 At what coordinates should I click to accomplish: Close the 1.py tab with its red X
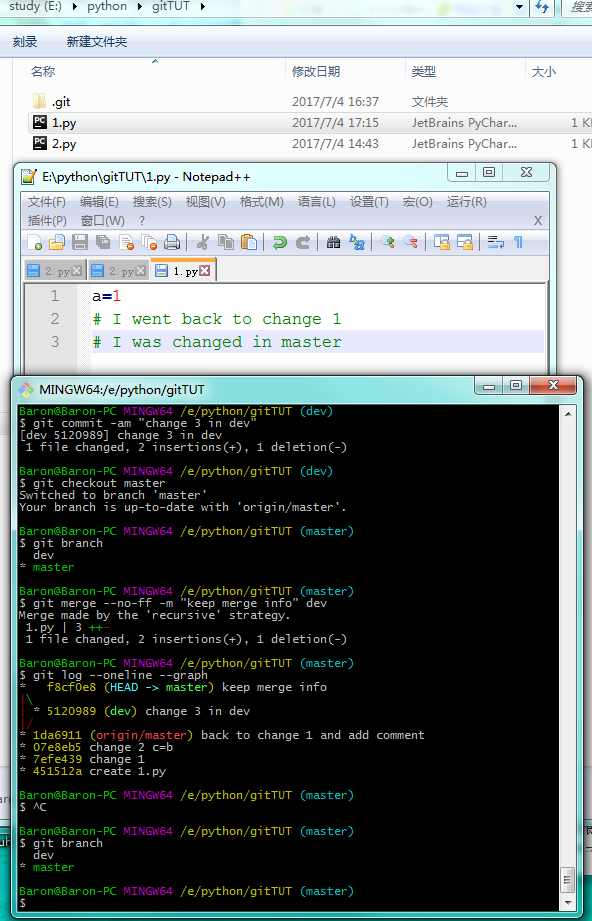pyautogui.click(x=204, y=271)
